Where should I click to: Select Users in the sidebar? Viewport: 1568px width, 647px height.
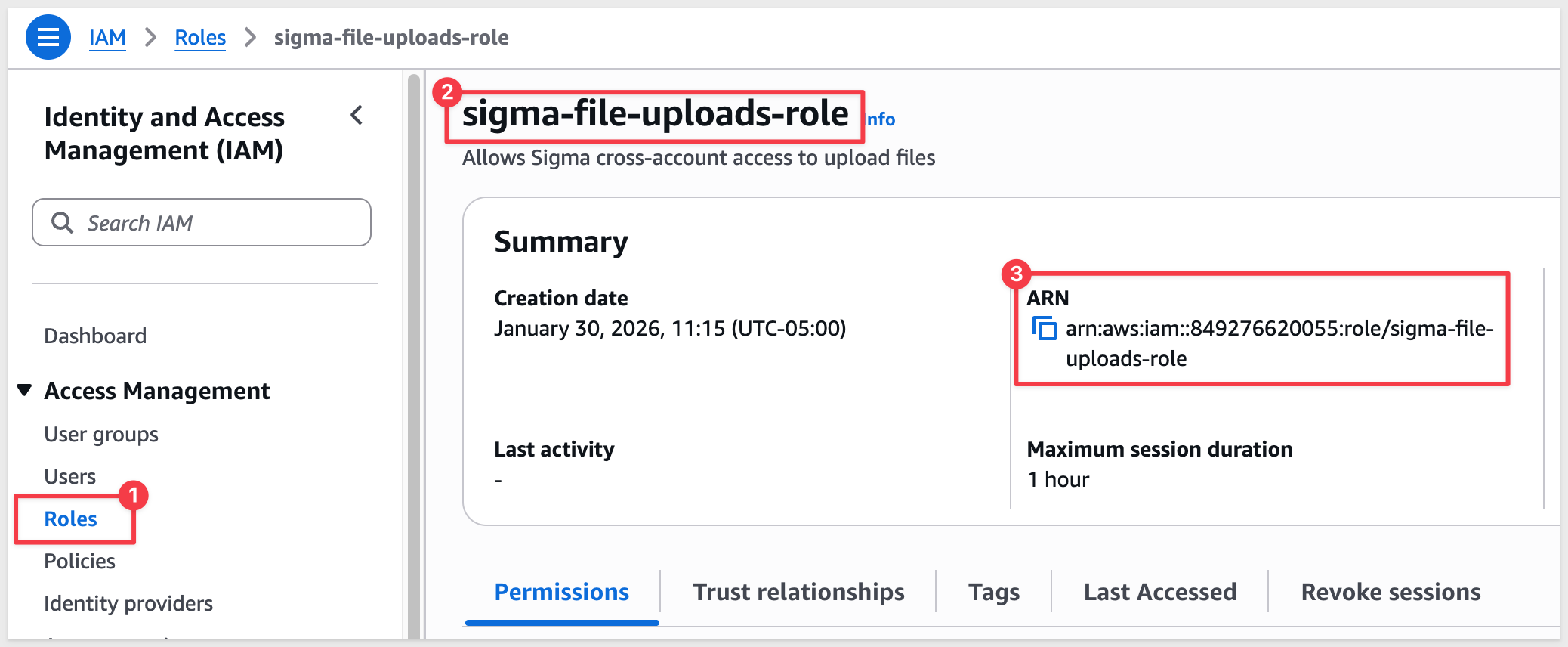(x=70, y=476)
